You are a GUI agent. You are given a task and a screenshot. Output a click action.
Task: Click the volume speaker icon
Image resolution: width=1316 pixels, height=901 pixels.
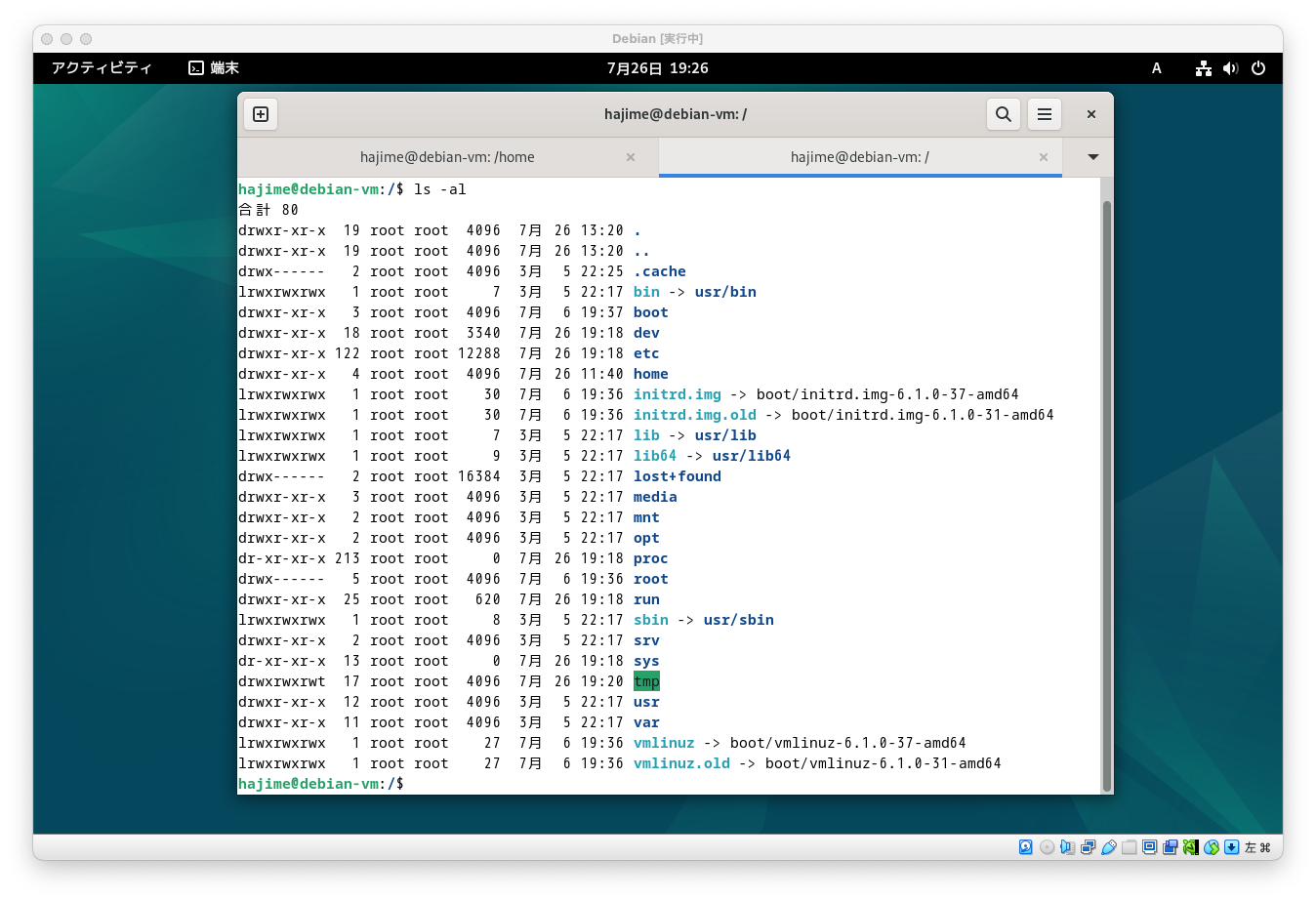[x=1230, y=68]
